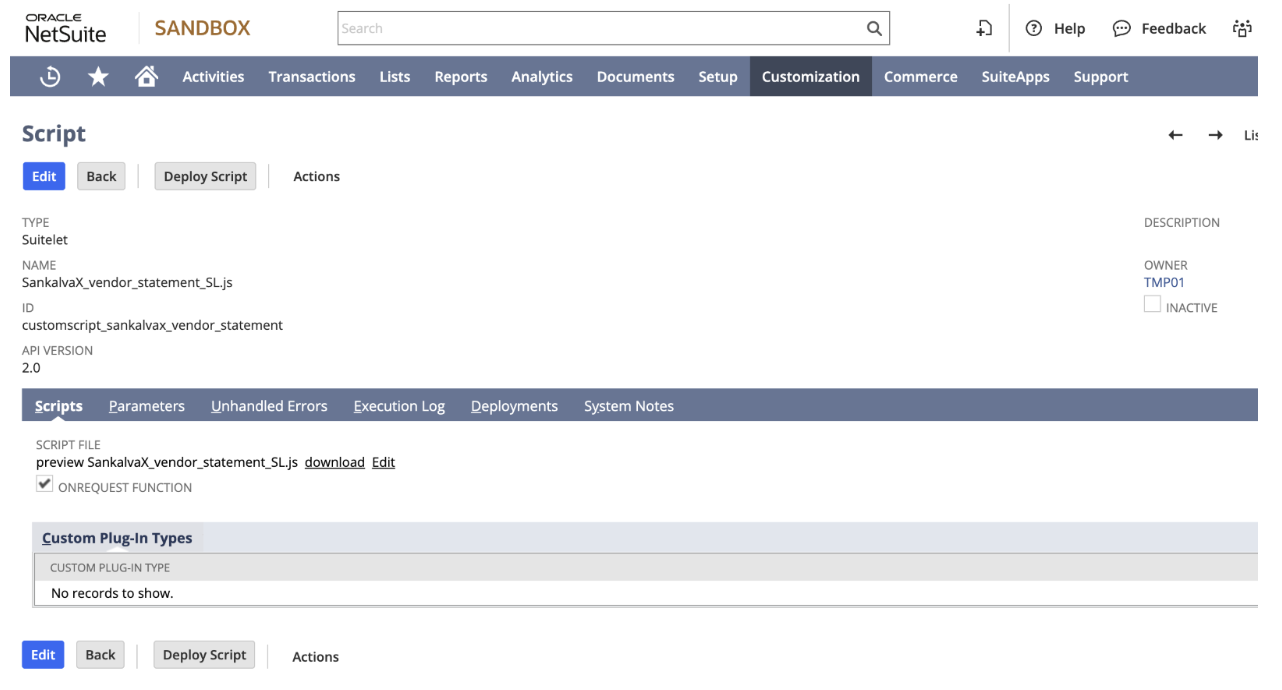Open the Lists menu
The width and height of the screenshot is (1282, 690).
(x=395, y=77)
